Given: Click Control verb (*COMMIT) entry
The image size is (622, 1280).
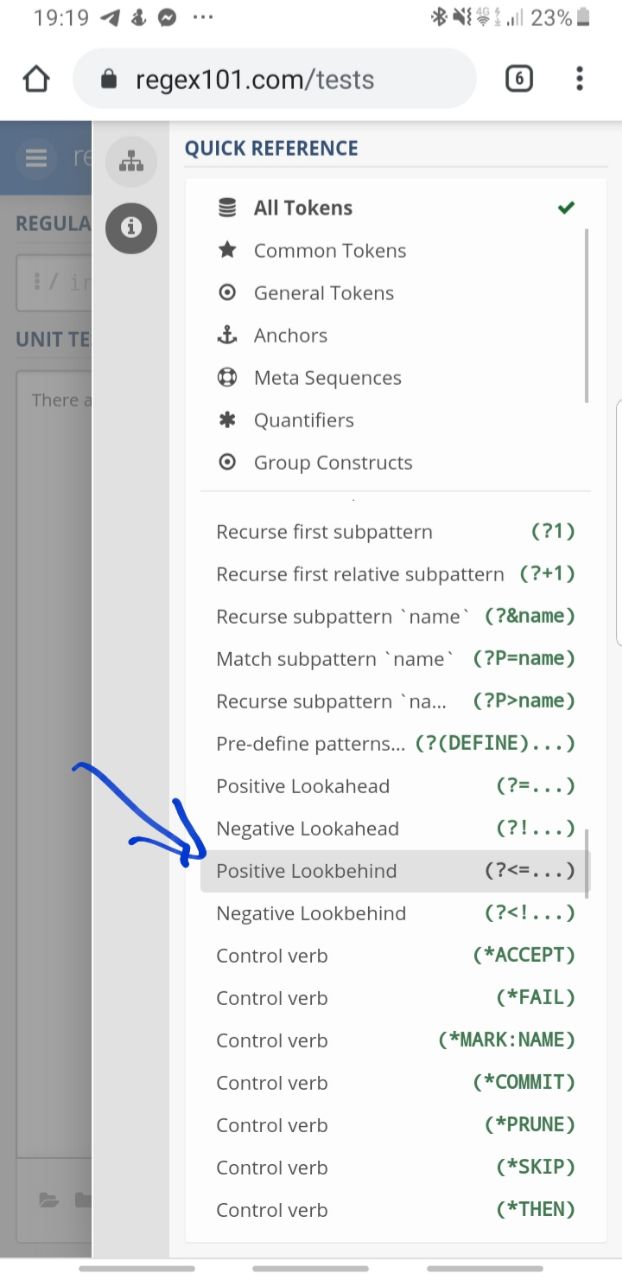Looking at the screenshot, I should pos(395,1083).
